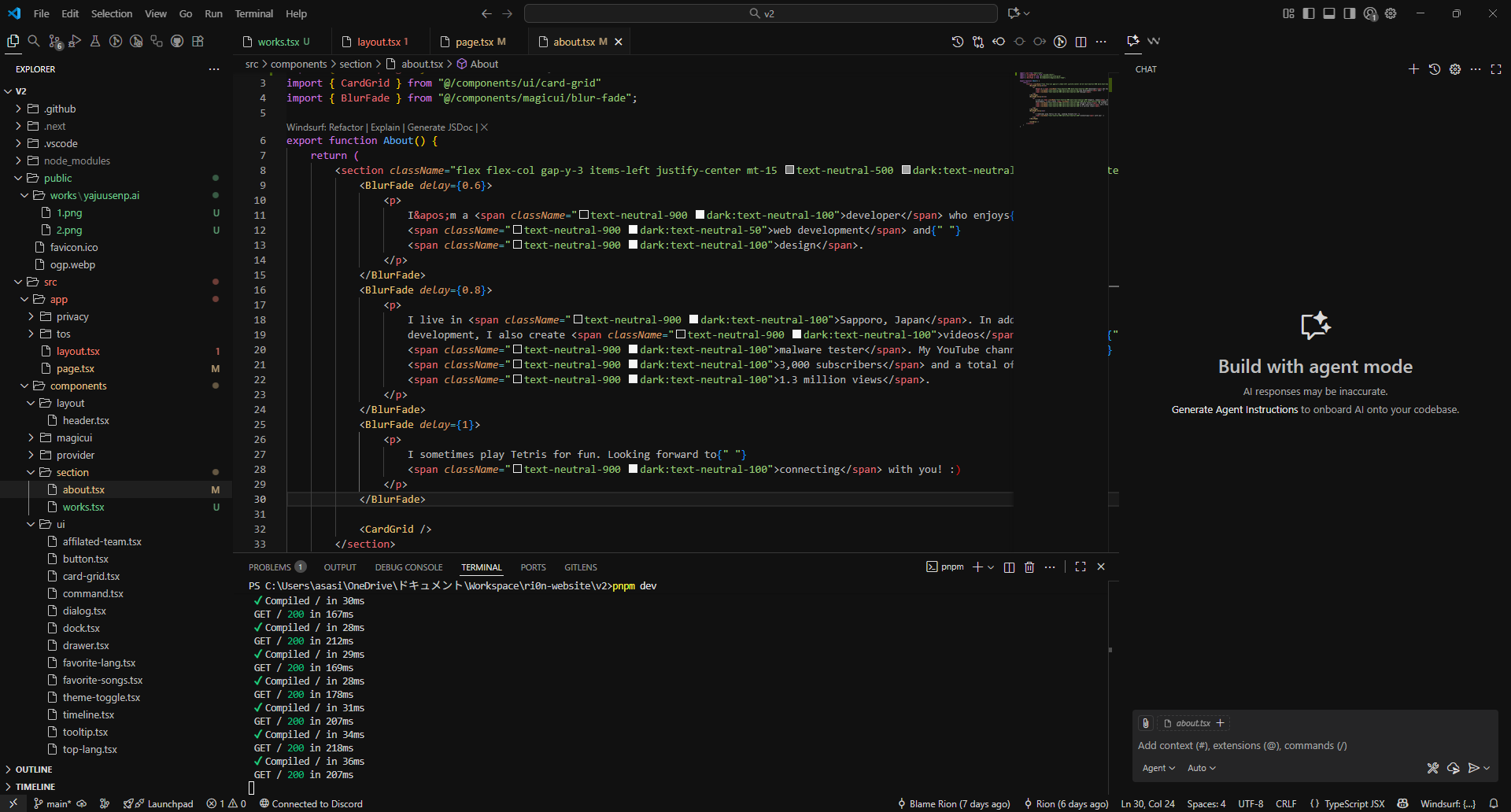Screen dimensions: 1511x812
Task: Click the Generate JSDoc code lens
Action: (x=440, y=127)
